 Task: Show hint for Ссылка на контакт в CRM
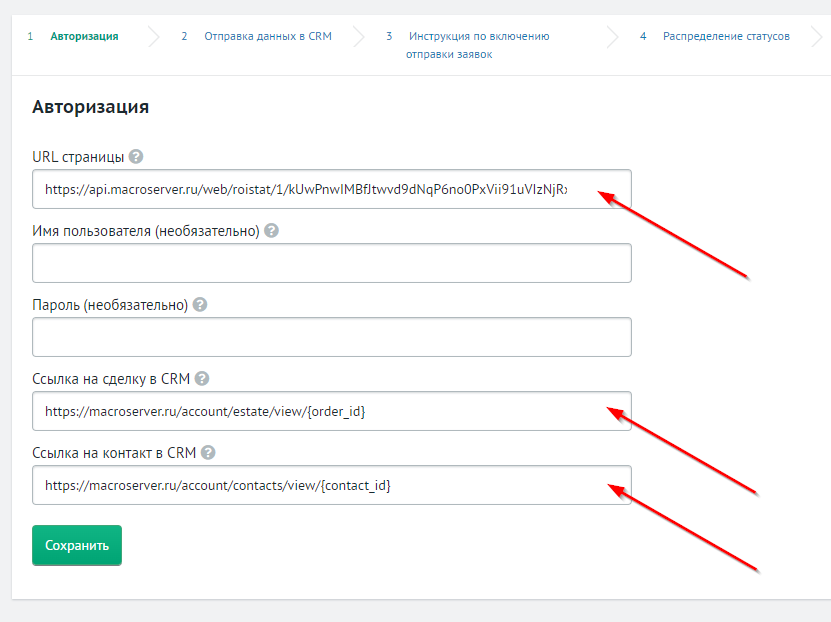click(x=208, y=453)
